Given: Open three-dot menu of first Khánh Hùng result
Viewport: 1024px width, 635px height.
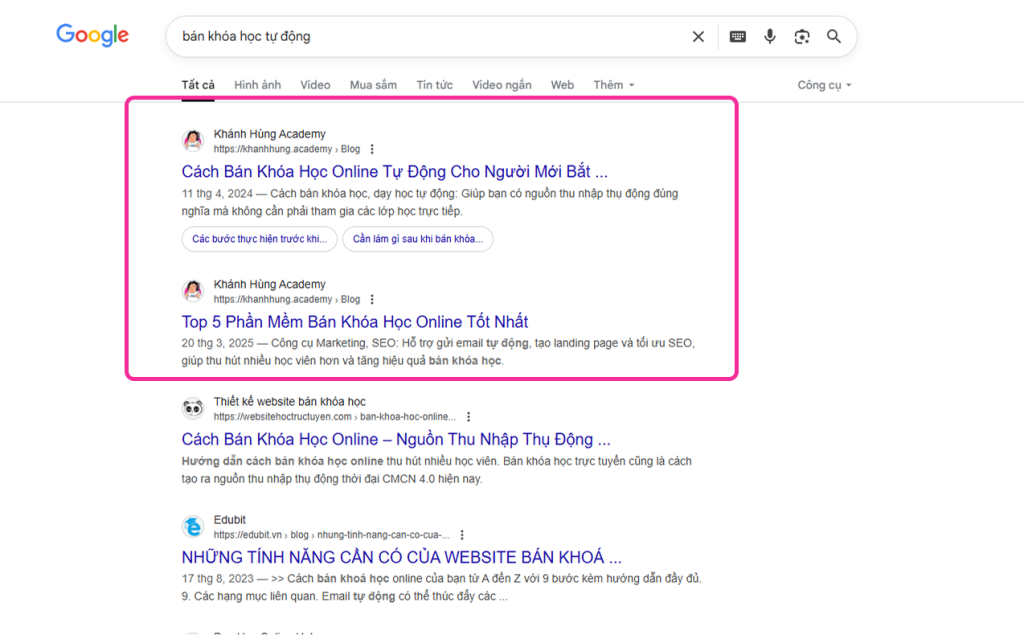Looking at the screenshot, I should 372,149.
